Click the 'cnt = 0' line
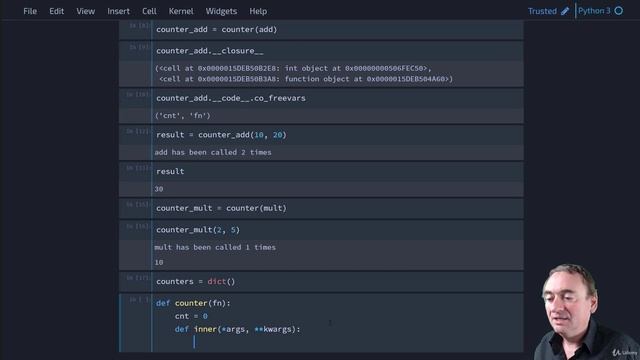Screen dimensions: 640x360 point(191,316)
